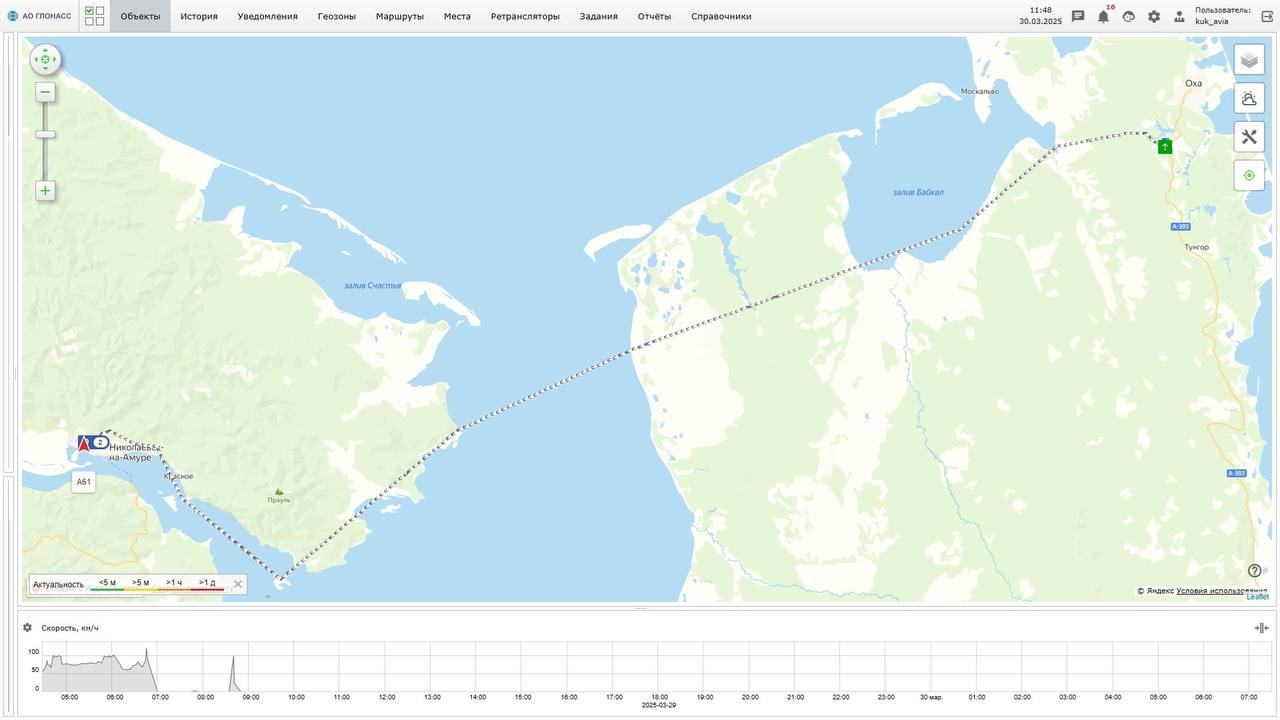Open the История tab

(199, 17)
